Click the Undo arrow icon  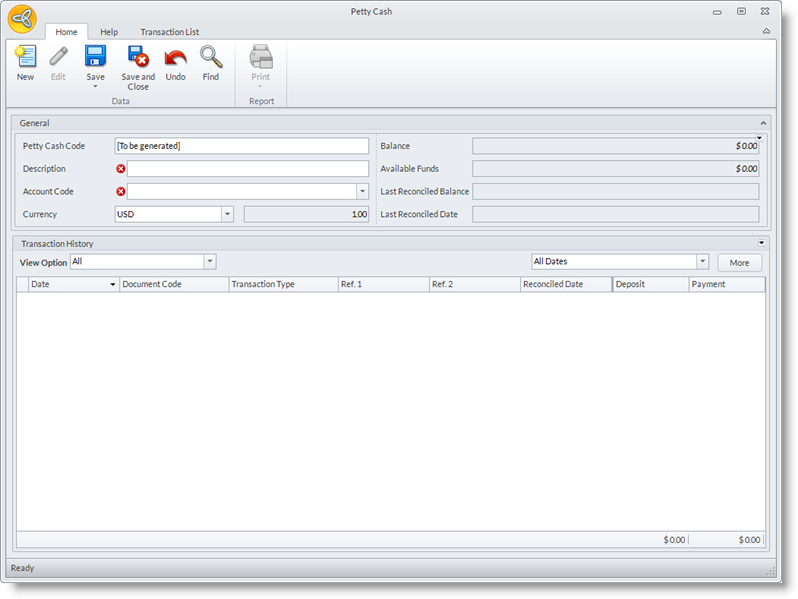coord(176,57)
